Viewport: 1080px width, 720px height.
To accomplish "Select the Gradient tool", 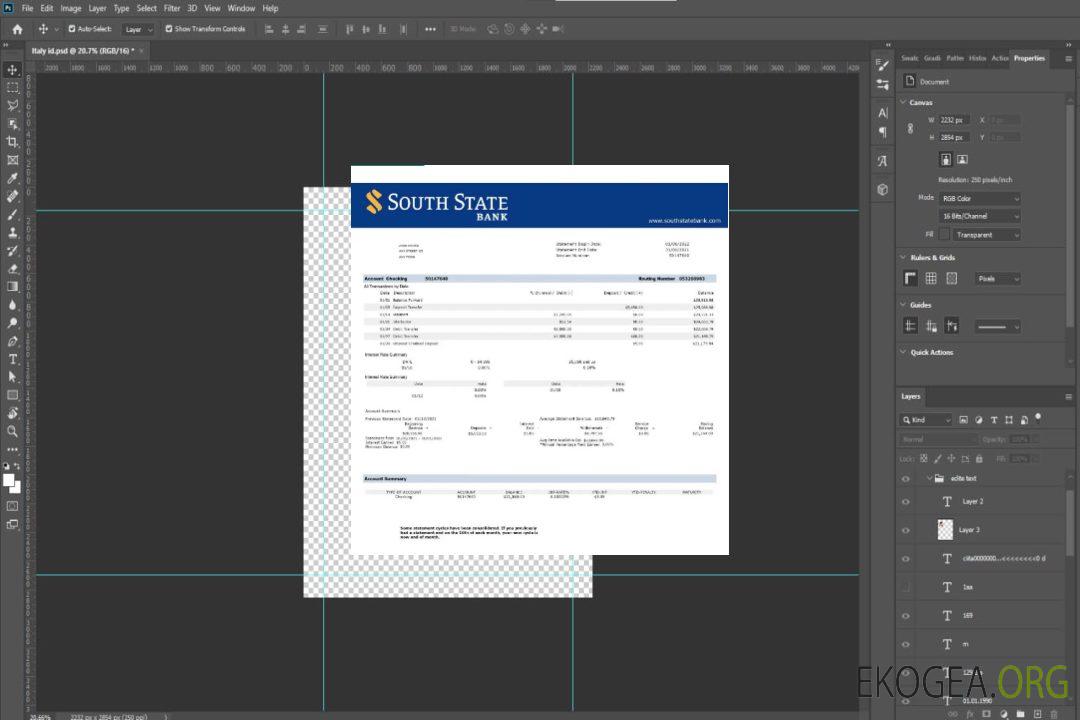I will point(12,287).
